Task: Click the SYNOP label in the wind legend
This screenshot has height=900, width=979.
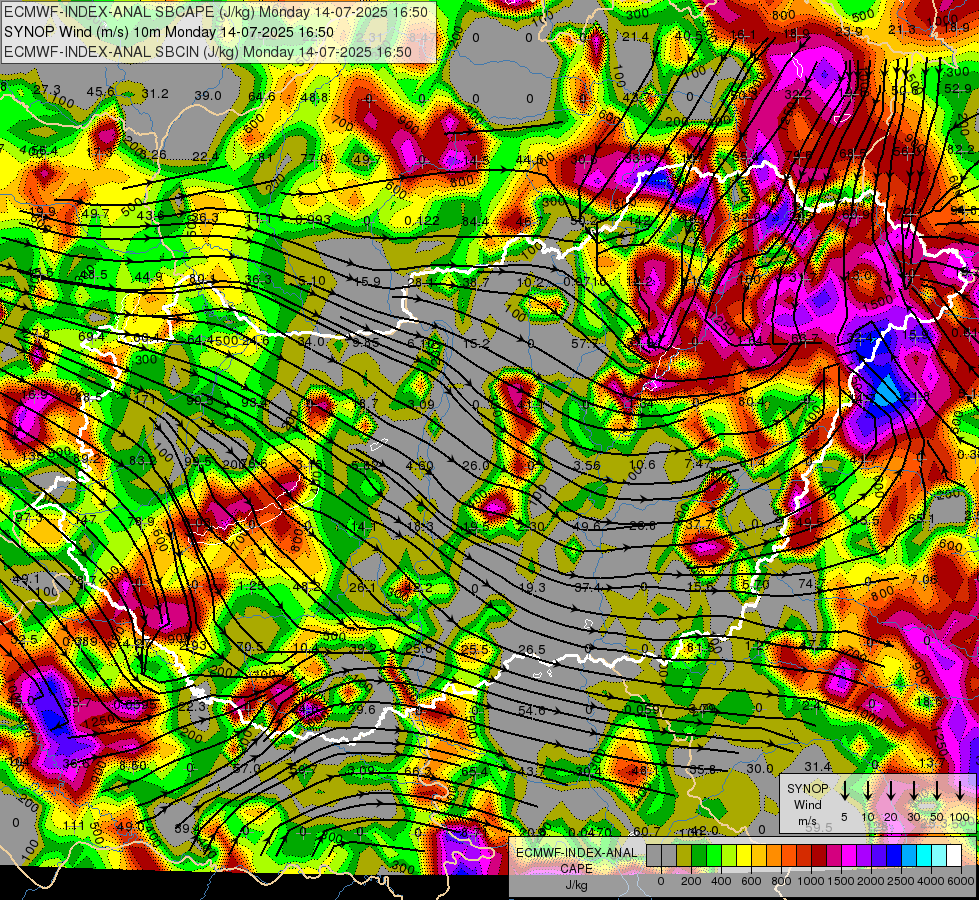Action: point(807,789)
